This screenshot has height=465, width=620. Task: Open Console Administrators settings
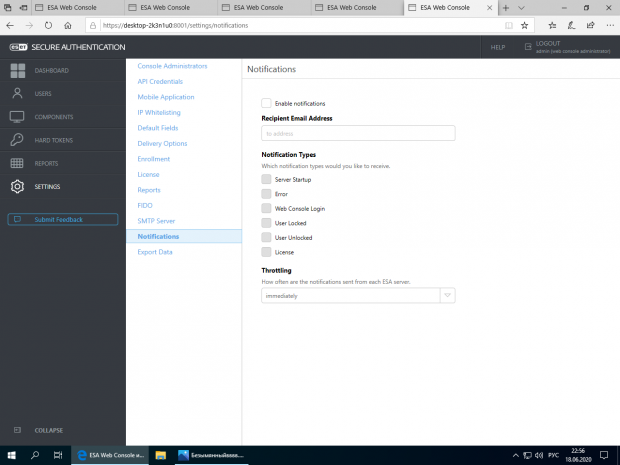(x=172, y=66)
